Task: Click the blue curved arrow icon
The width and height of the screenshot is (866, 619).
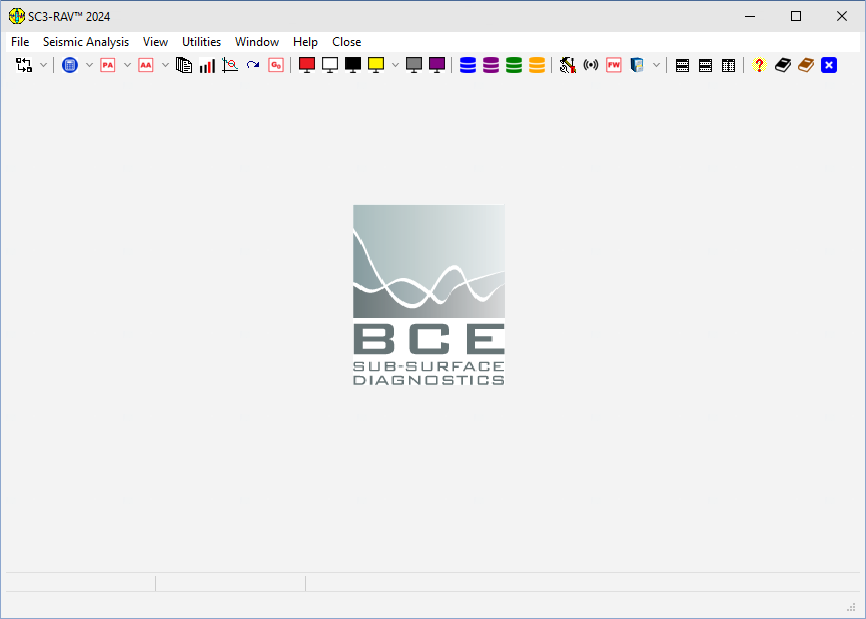Action: tap(253, 65)
